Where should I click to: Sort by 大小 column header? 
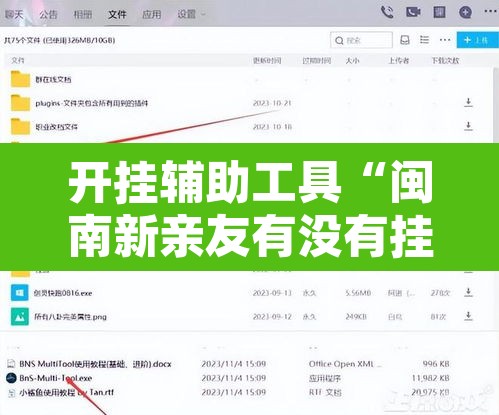352,61
